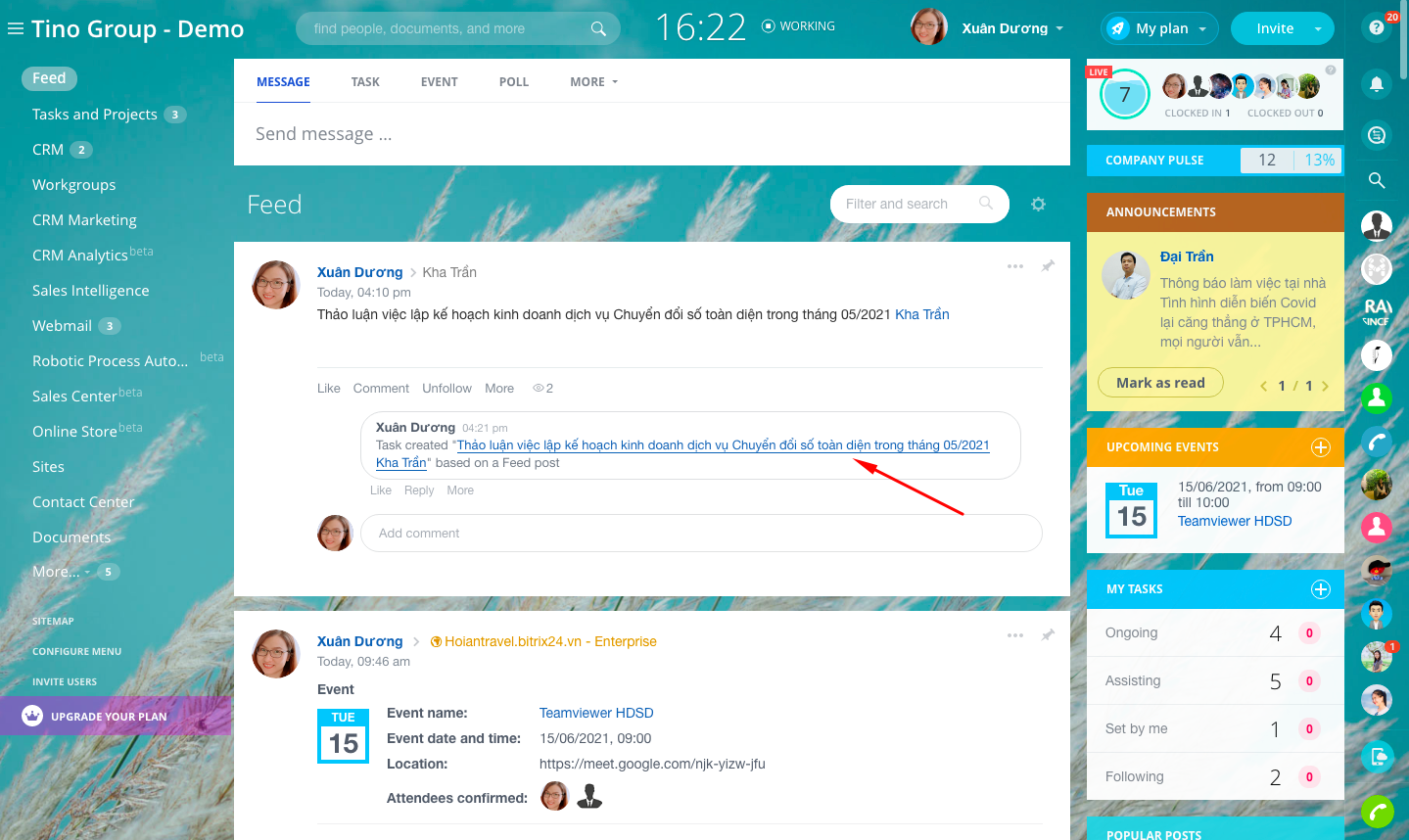Click the search icon in right sidebar
The height and width of the screenshot is (840, 1409).
[1377, 180]
